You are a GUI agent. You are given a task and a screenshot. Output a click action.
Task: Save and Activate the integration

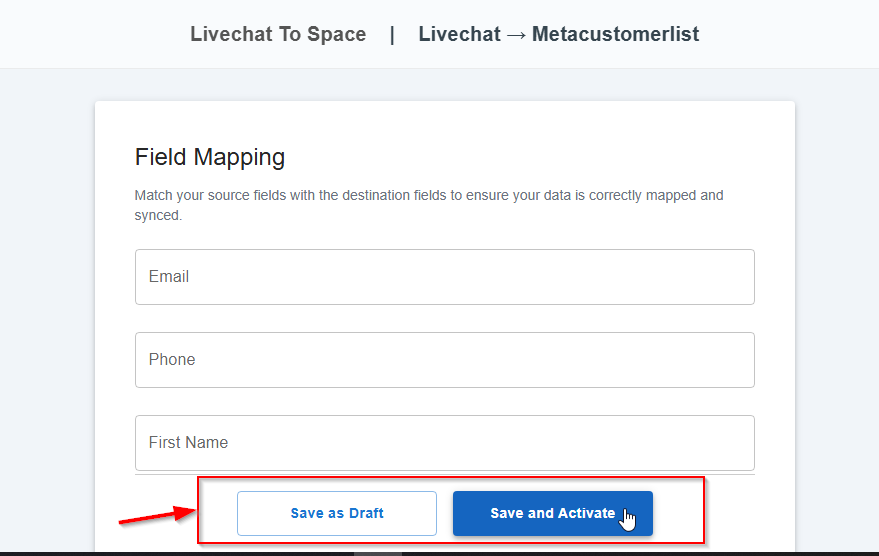tap(553, 513)
